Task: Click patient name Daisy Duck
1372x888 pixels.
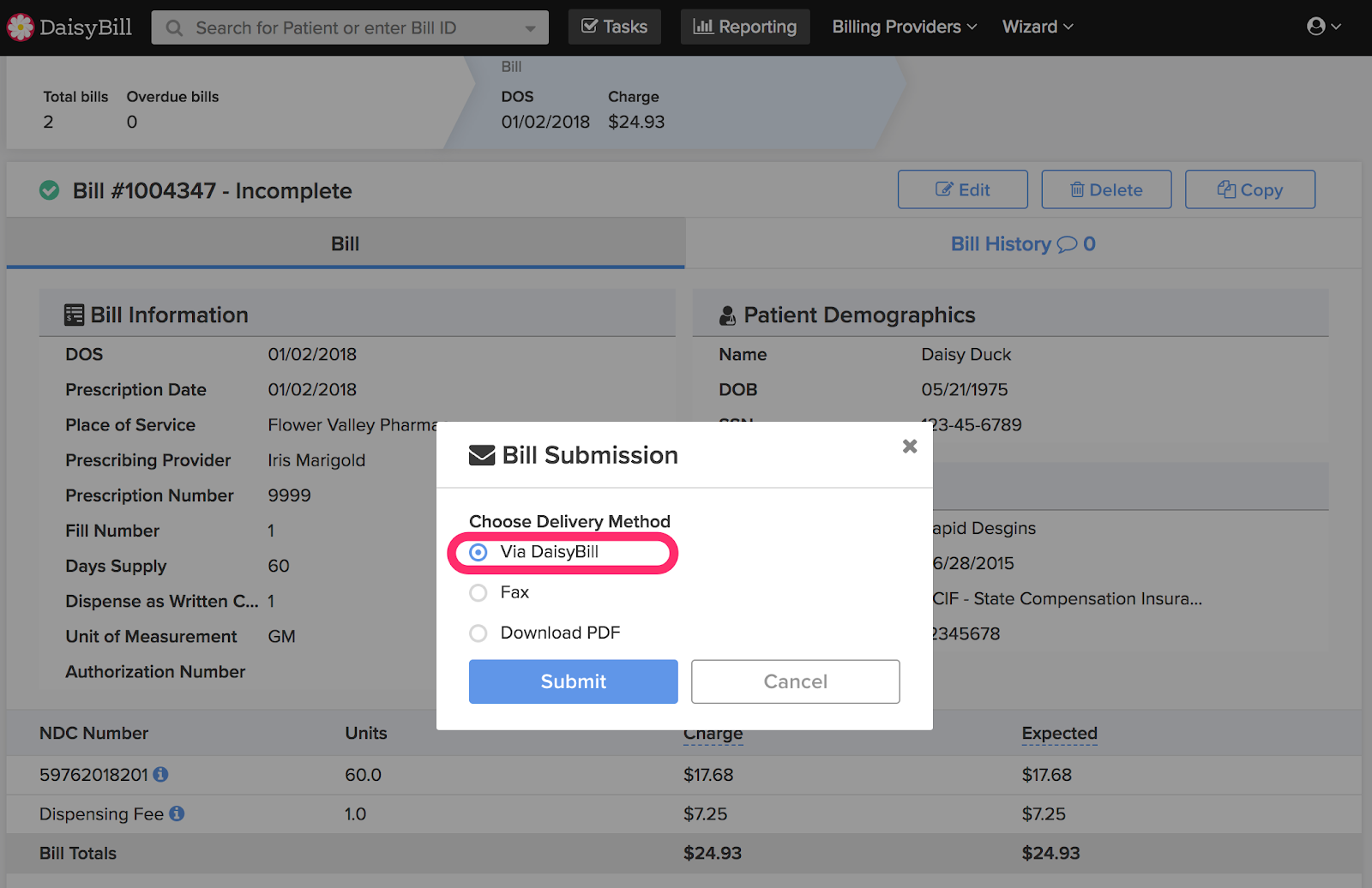Action: tap(966, 354)
